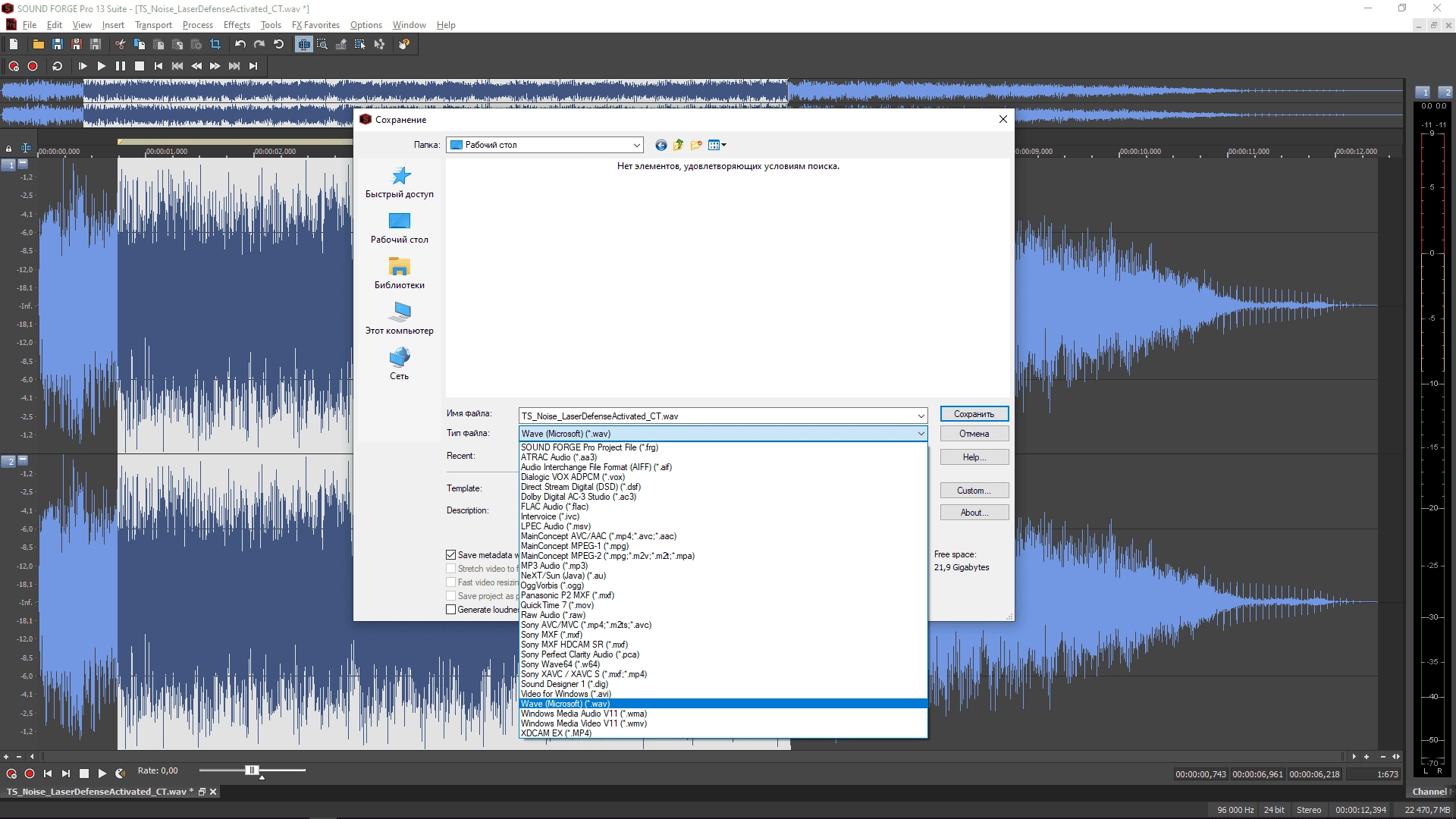The image size is (1456, 819).
Task: Toggle Save metadata checkbox
Action: pos(451,555)
